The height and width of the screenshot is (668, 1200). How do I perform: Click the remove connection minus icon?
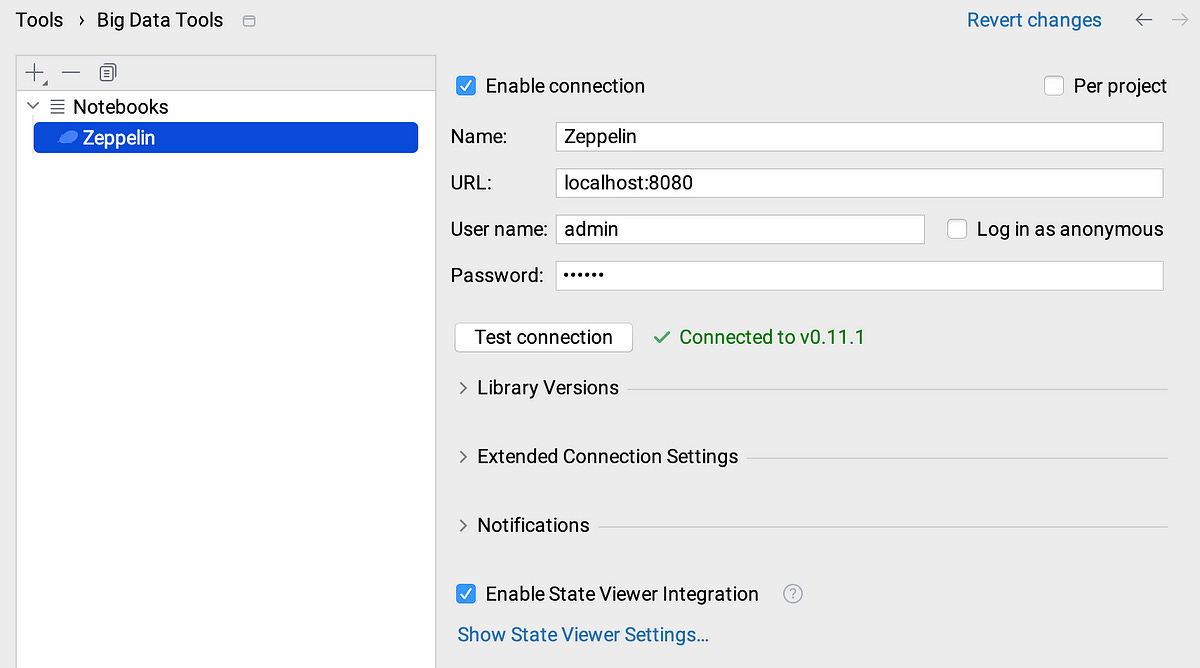(x=71, y=72)
